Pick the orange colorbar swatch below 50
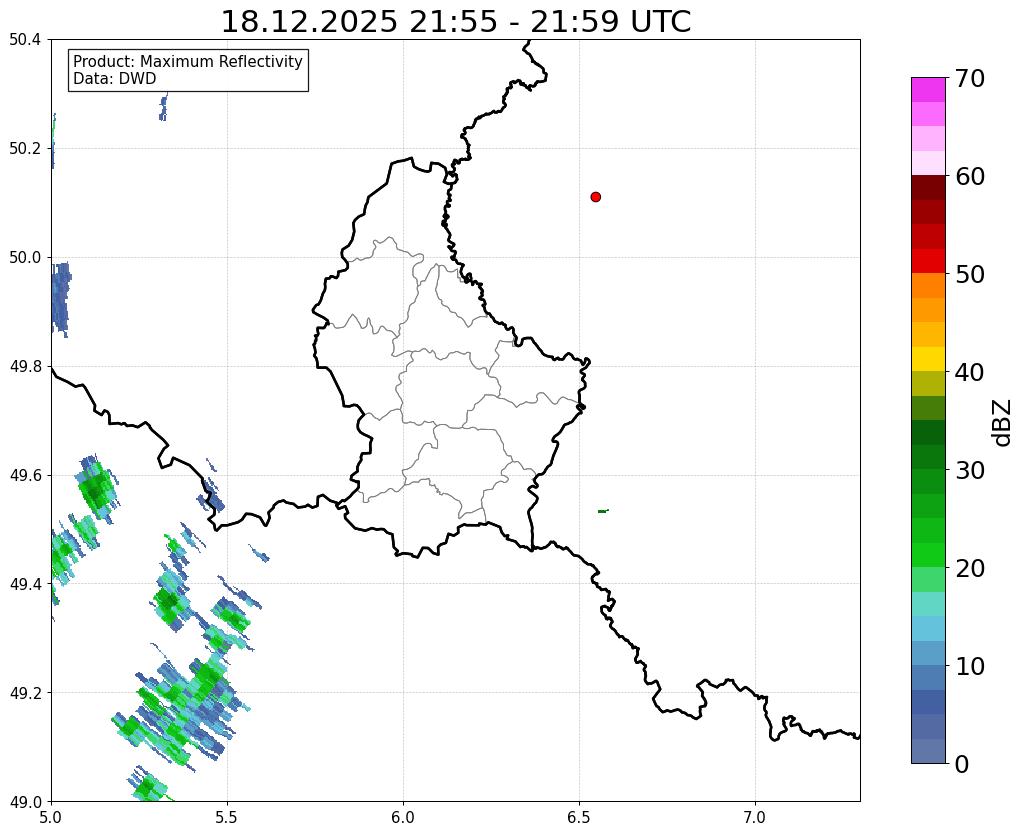 click(x=928, y=286)
